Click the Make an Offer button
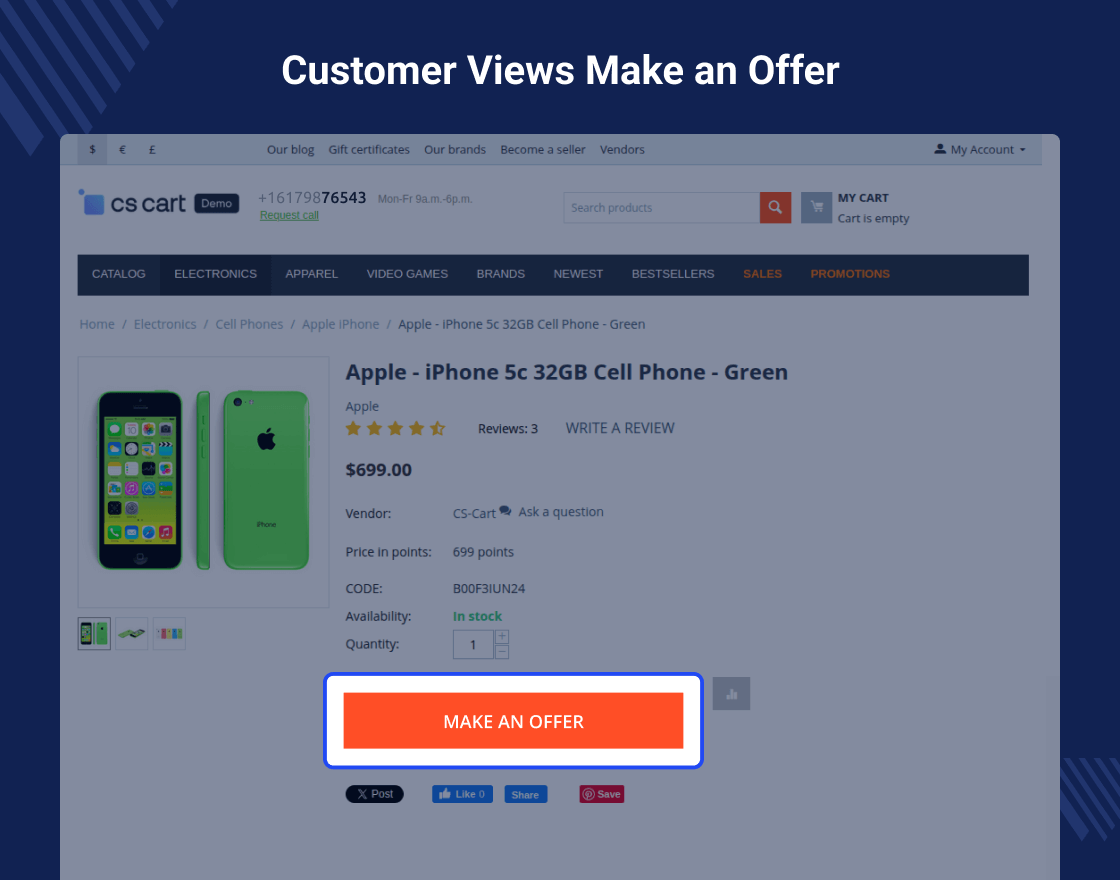 pos(514,721)
